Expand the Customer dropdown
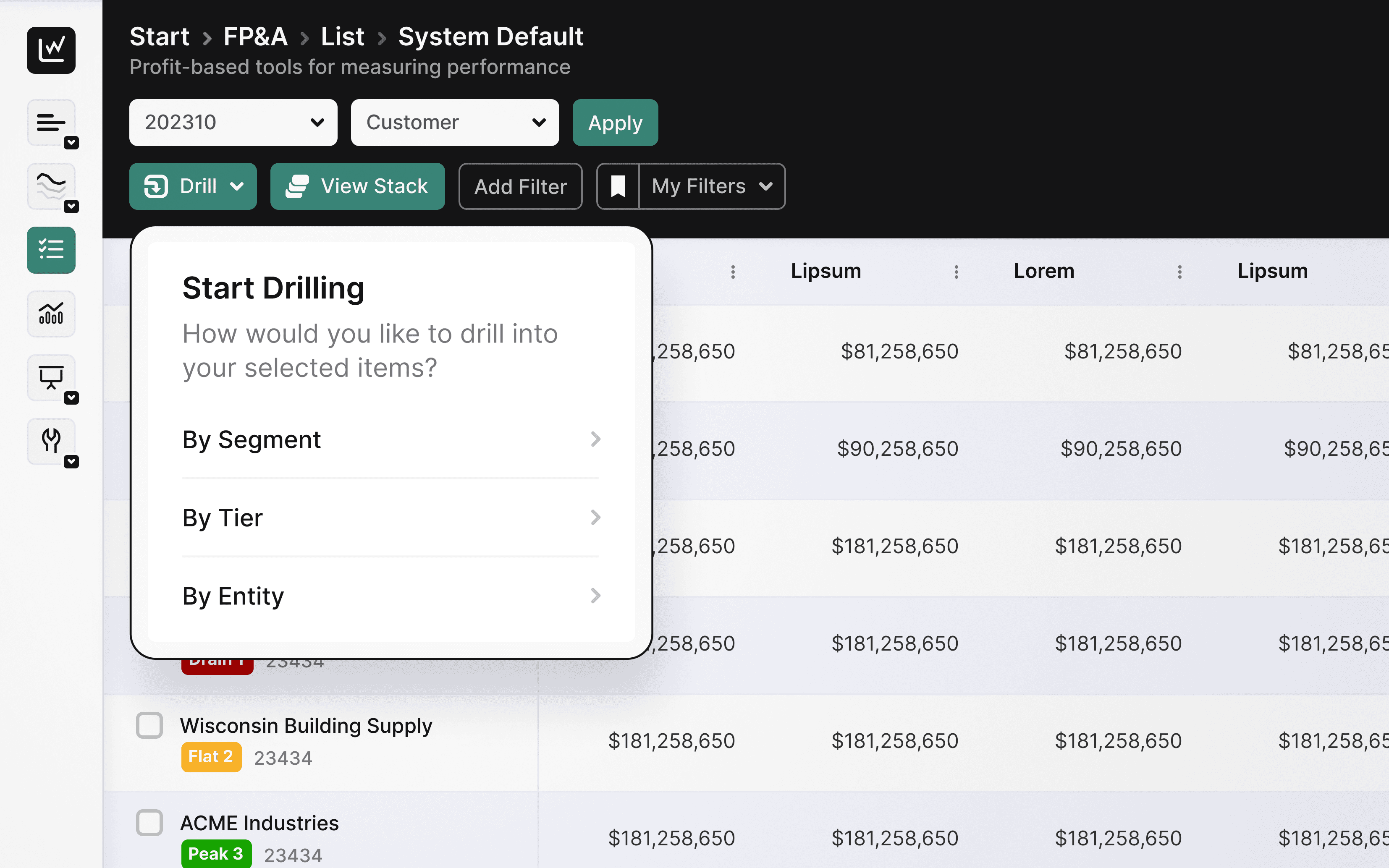This screenshot has height=868, width=1389. pos(455,122)
